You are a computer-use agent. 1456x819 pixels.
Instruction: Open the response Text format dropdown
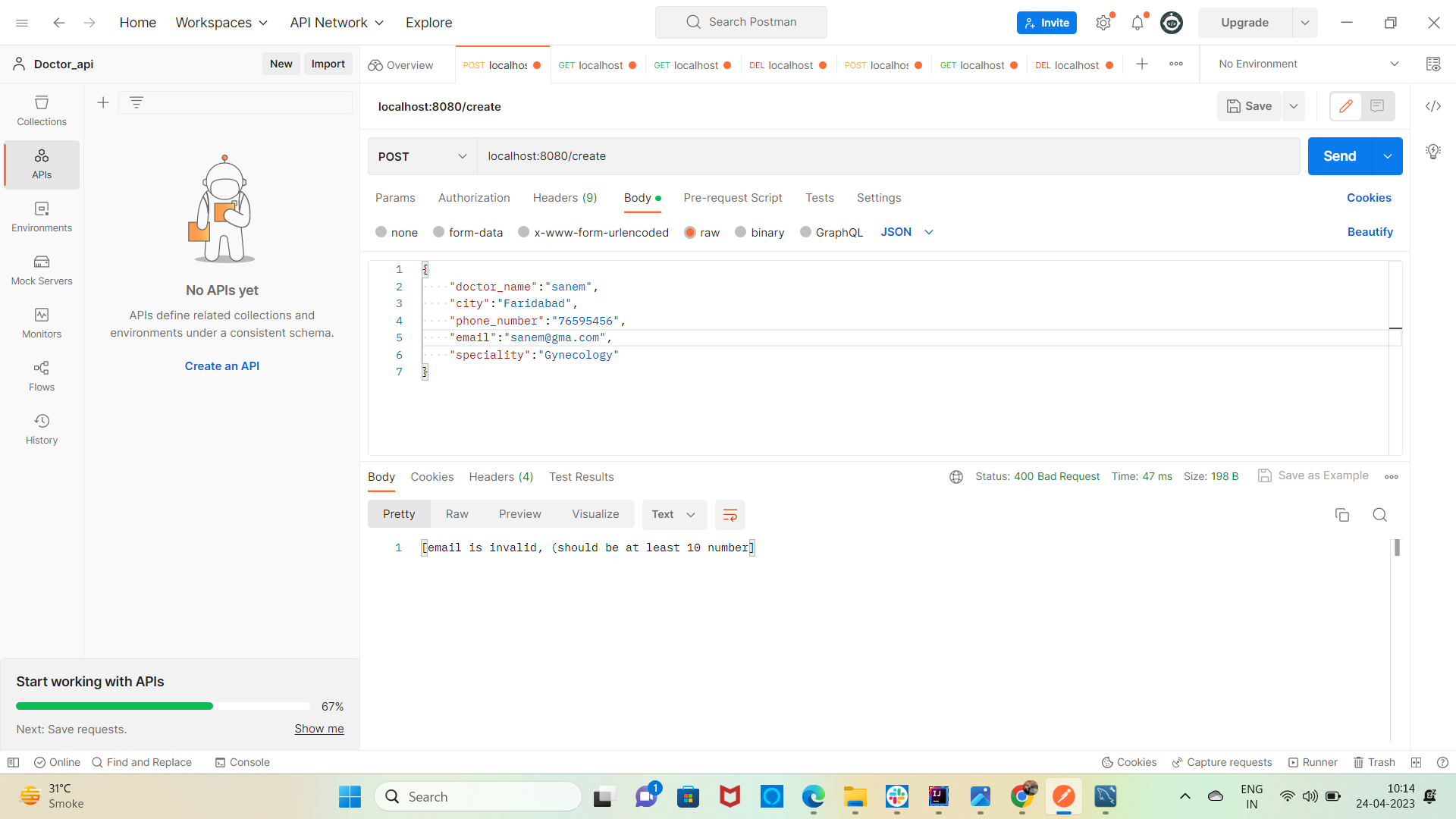click(x=674, y=515)
